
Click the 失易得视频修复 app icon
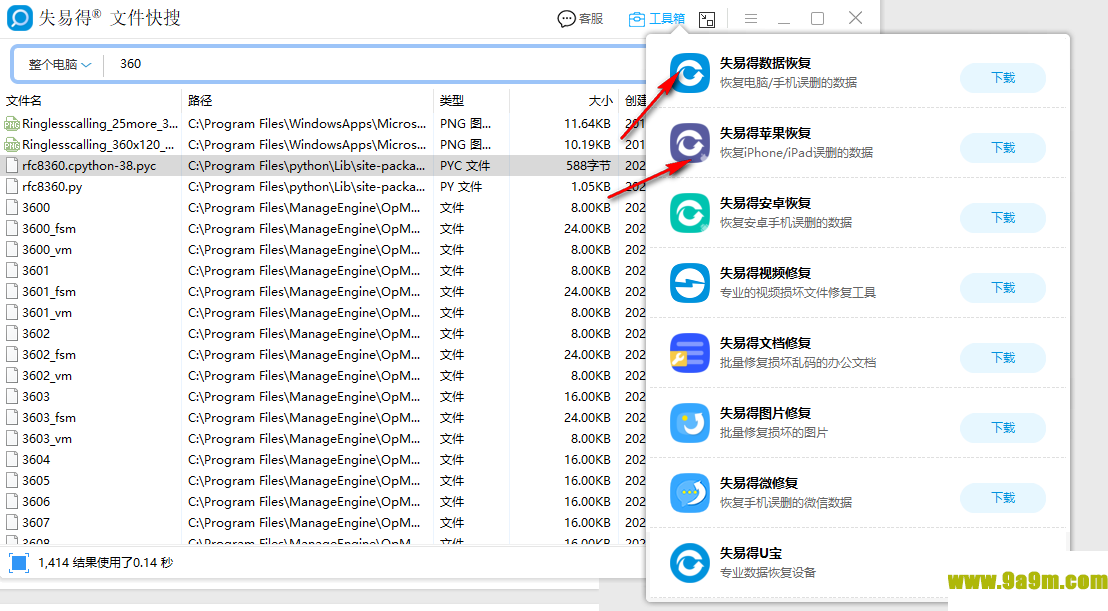click(690, 283)
